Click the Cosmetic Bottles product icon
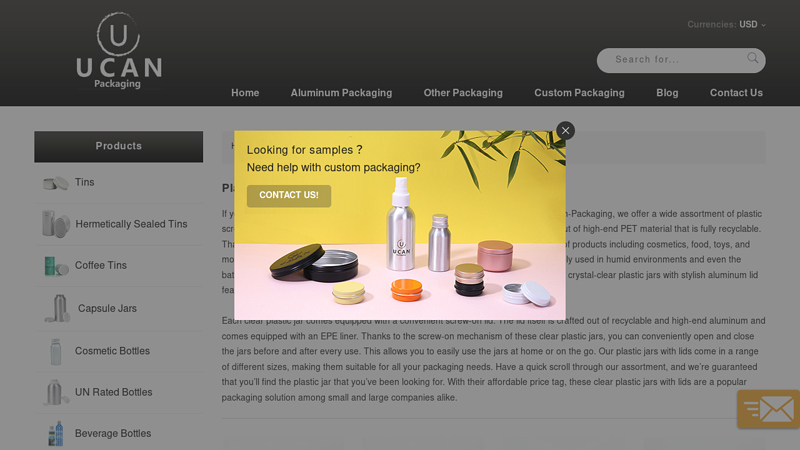The height and width of the screenshot is (450, 800). click(x=56, y=352)
